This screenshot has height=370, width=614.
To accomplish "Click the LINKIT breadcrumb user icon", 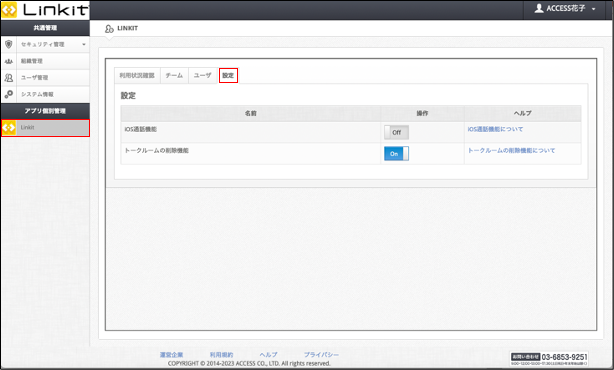I will 109,29.
